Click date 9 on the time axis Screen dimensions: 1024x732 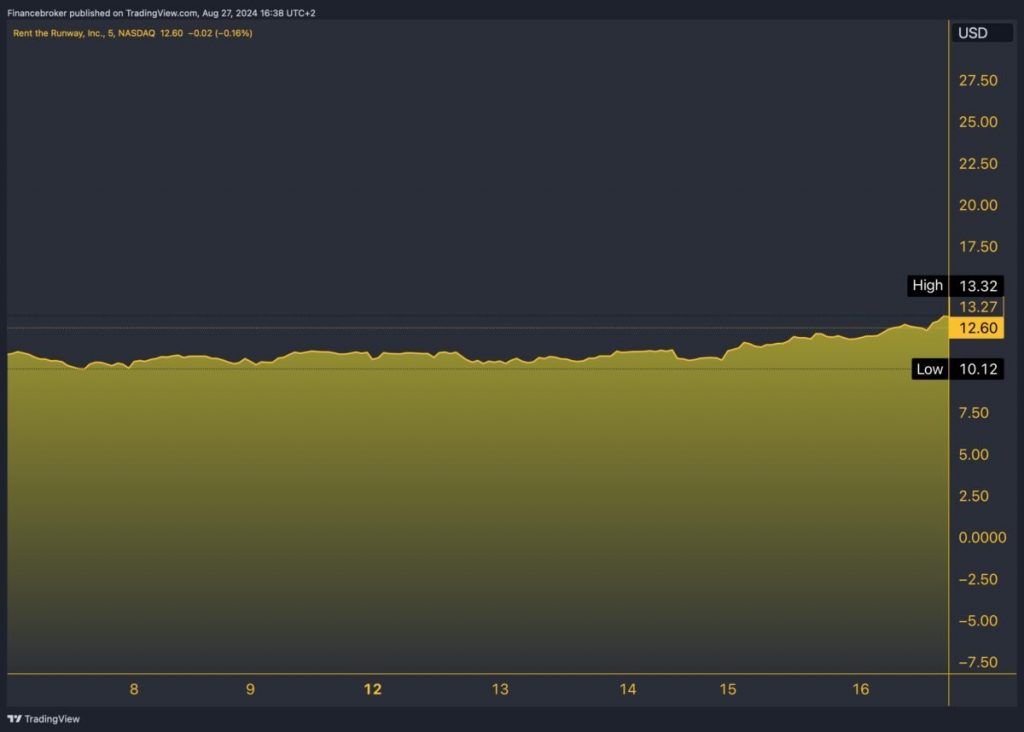[250, 690]
